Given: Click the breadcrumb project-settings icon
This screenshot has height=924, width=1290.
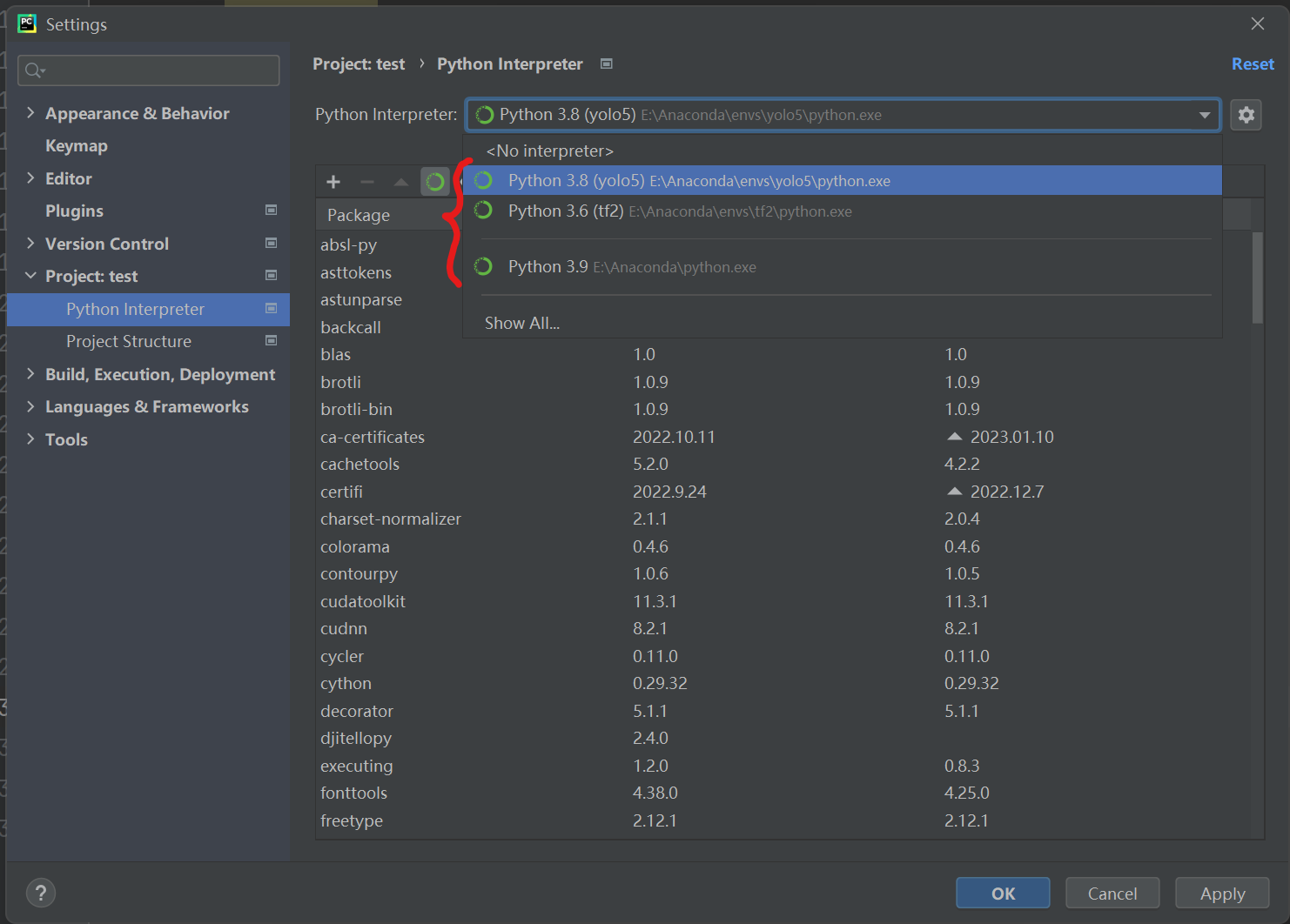Looking at the screenshot, I should [607, 64].
